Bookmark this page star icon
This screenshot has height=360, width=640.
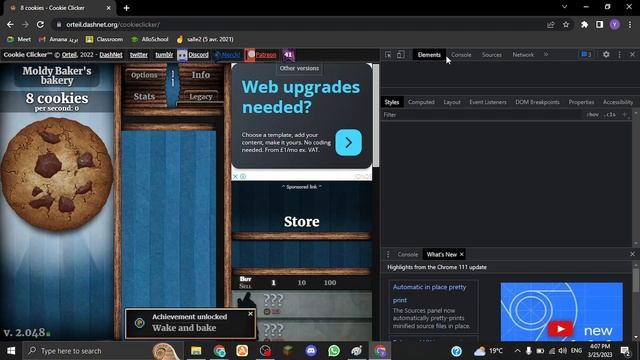566,24
